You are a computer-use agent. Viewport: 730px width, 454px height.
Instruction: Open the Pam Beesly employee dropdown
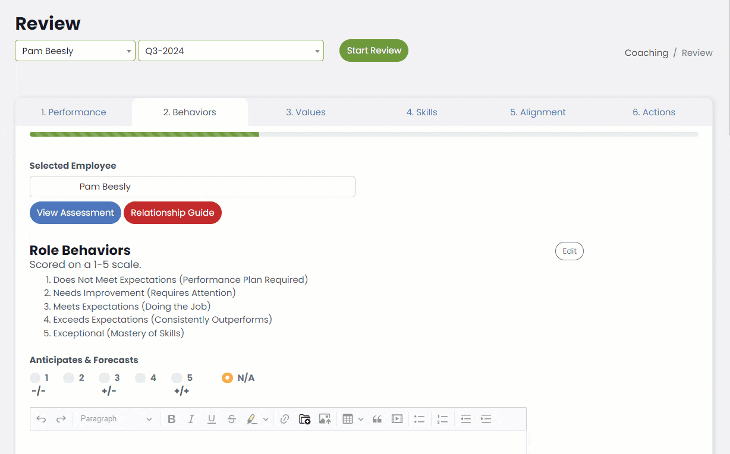tap(75, 51)
